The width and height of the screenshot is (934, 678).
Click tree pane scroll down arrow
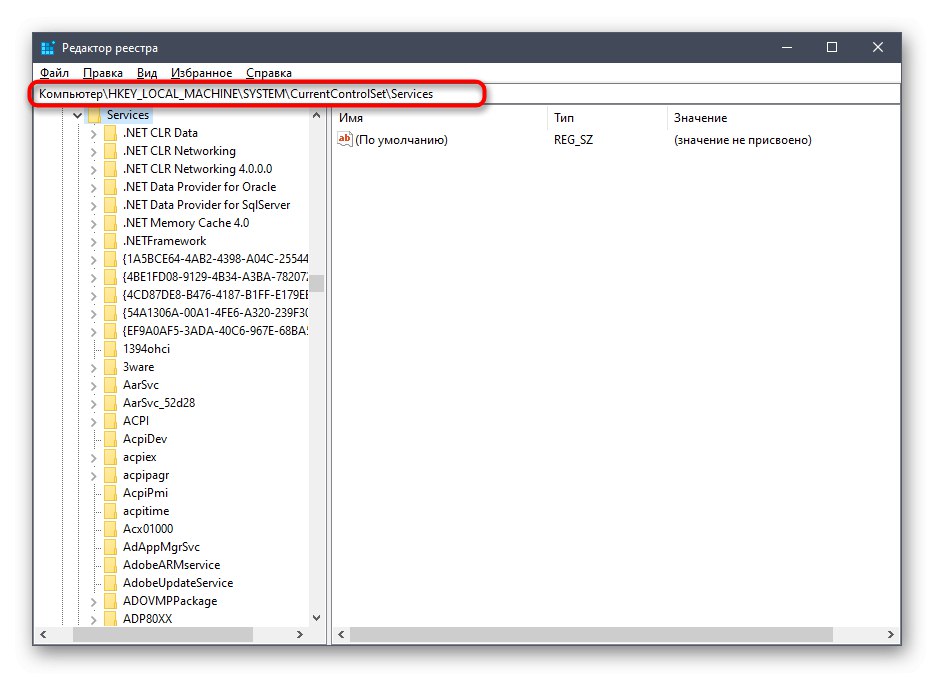pos(316,618)
